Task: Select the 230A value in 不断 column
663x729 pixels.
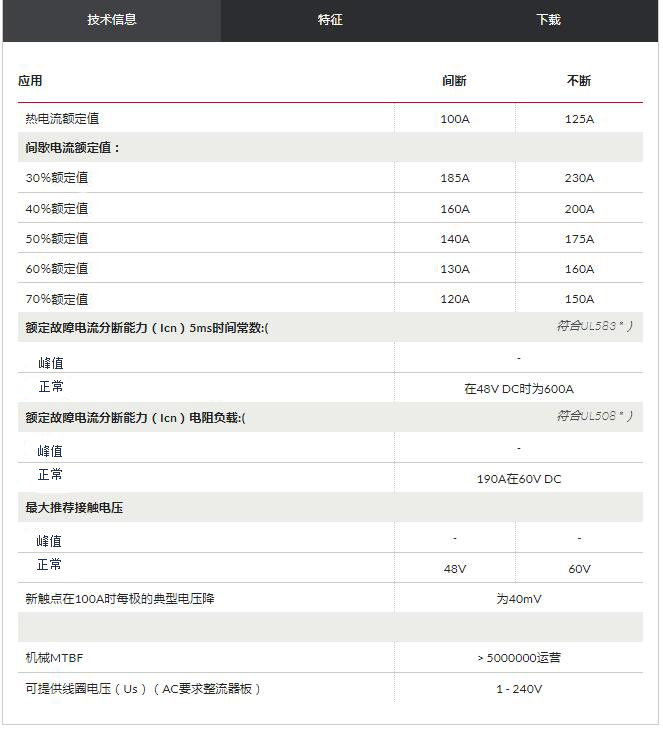Action: click(x=579, y=178)
